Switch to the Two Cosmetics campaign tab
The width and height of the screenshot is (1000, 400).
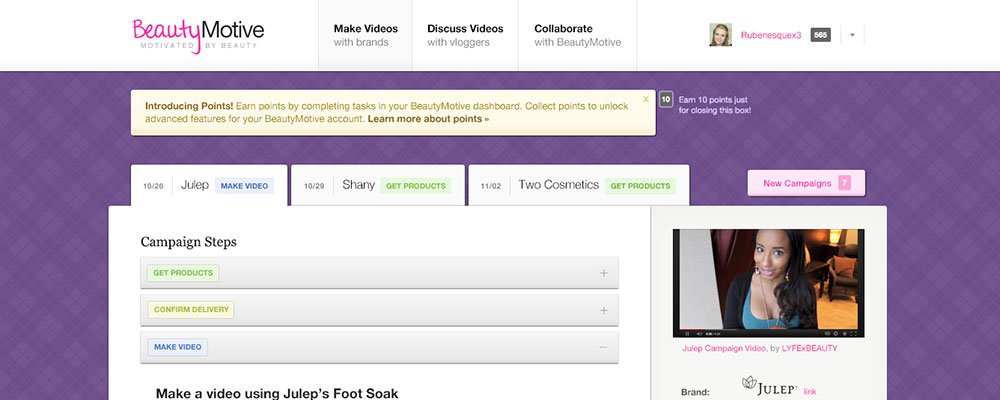point(578,186)
